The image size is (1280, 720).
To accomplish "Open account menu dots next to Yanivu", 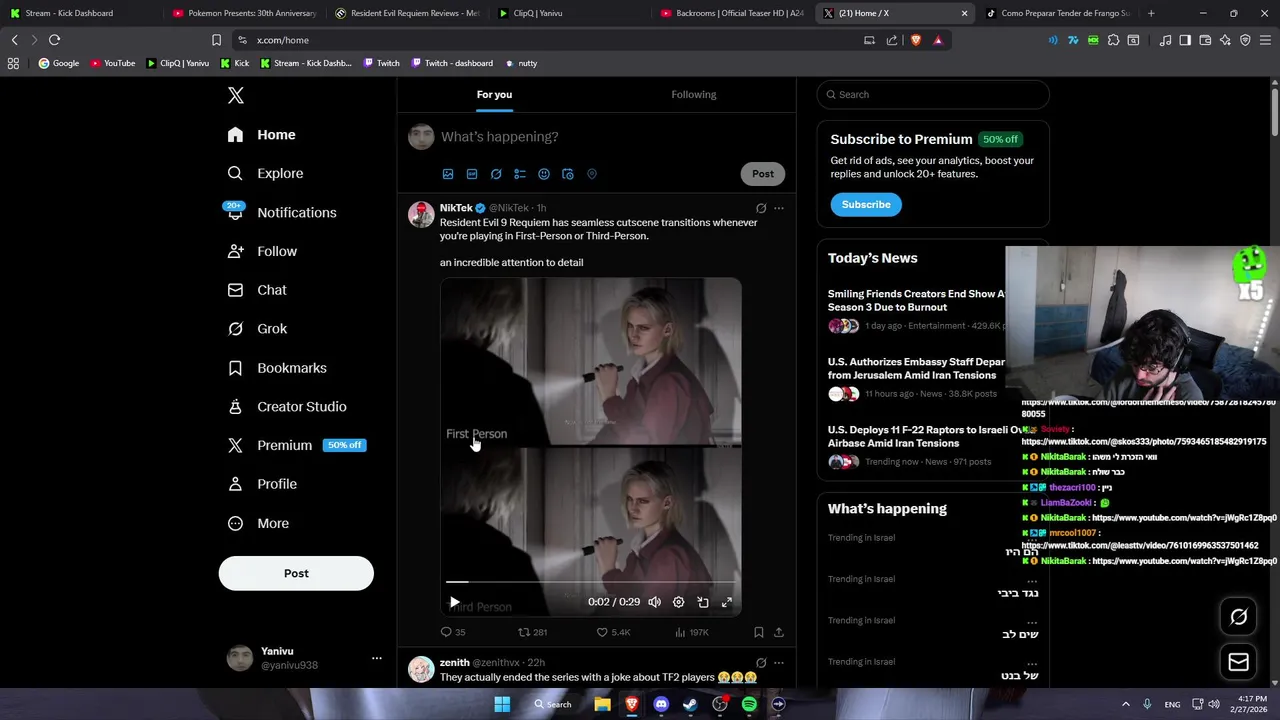I will point(376,658).
